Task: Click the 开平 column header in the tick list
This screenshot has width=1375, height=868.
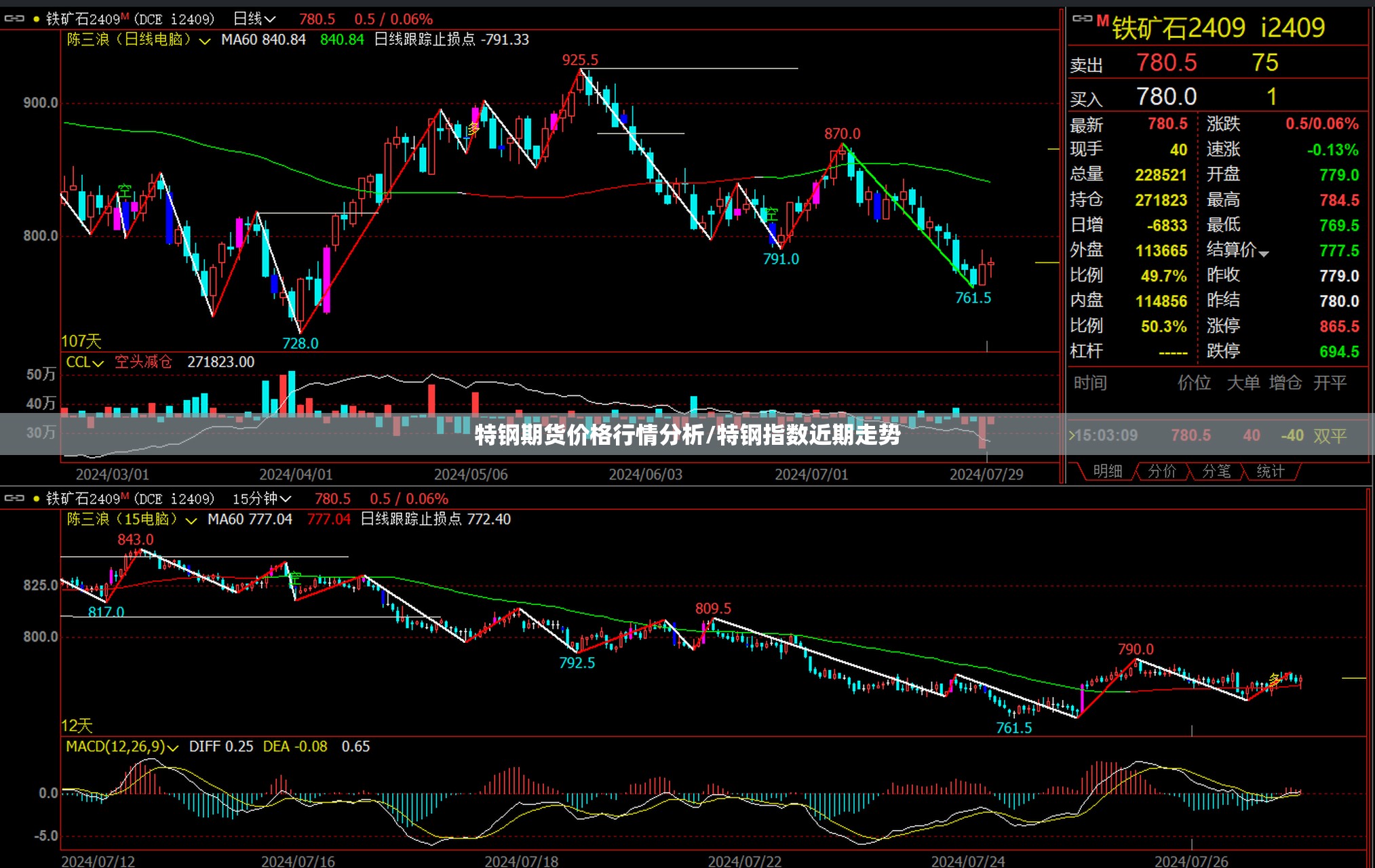Action: [x=1330, y=384]
